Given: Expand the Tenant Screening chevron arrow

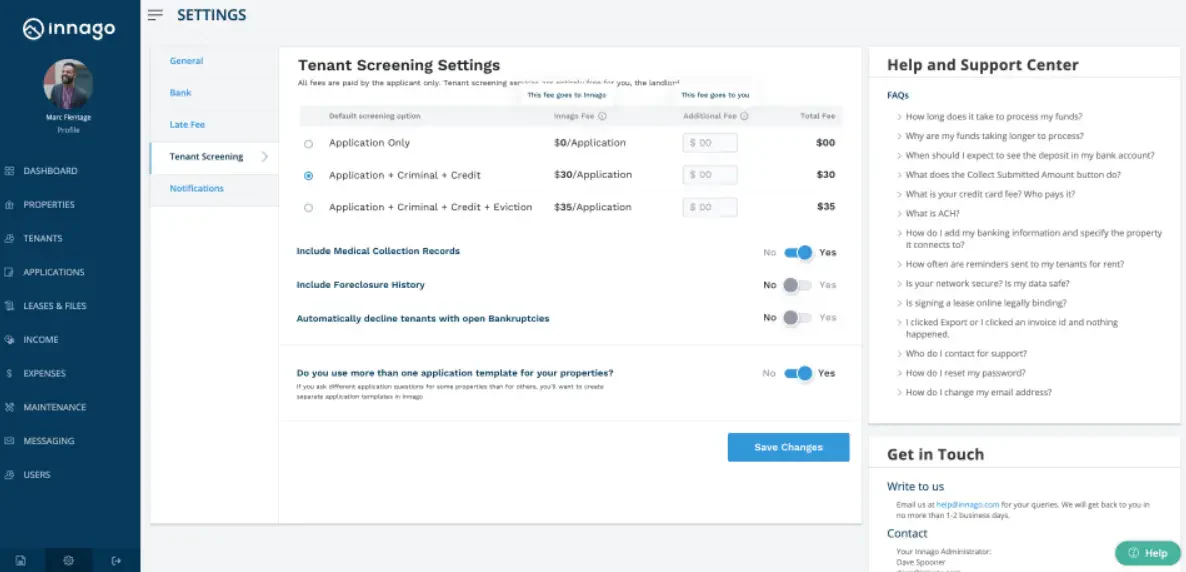Looking at the screenshot, I should pos(265,157).
